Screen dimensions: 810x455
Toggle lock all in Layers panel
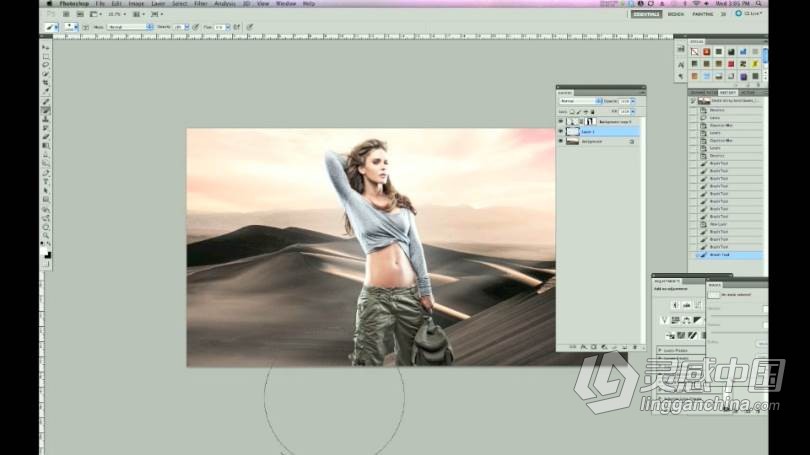coord(592,112)
